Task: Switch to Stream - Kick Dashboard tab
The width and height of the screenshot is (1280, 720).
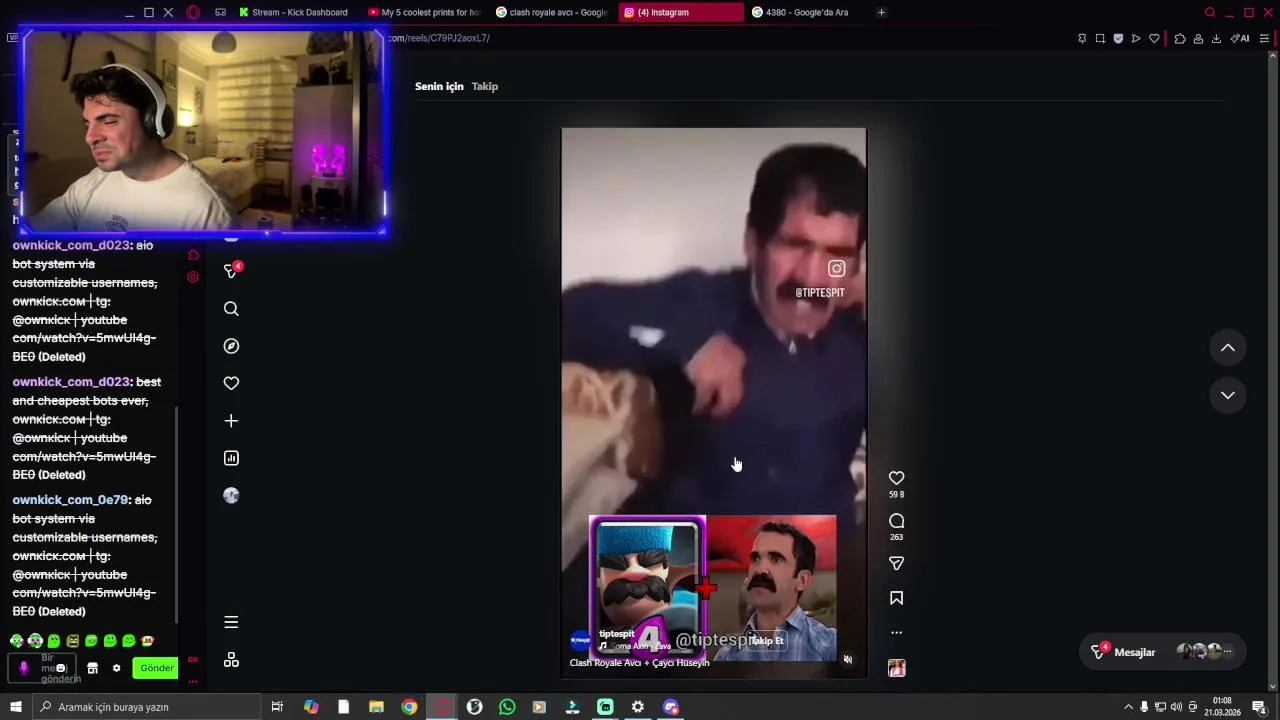Action: tap(293, 12)
